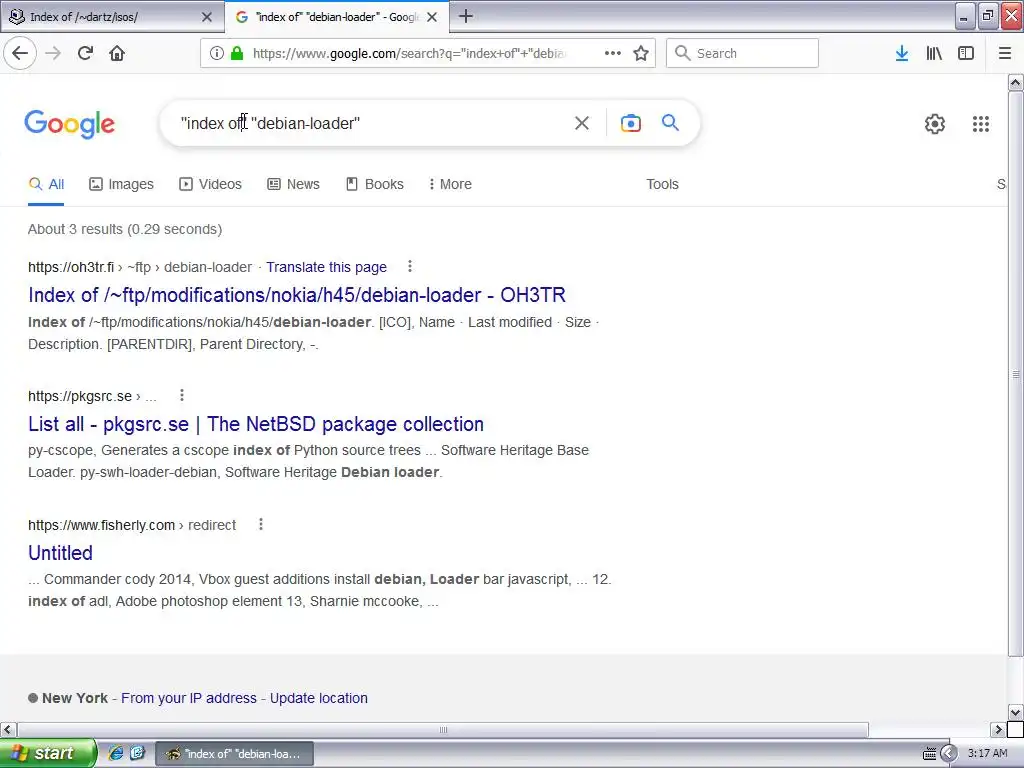This screenshot has width=1024, height=768.
Task: Switch to Images results
Action: point(121,184)
